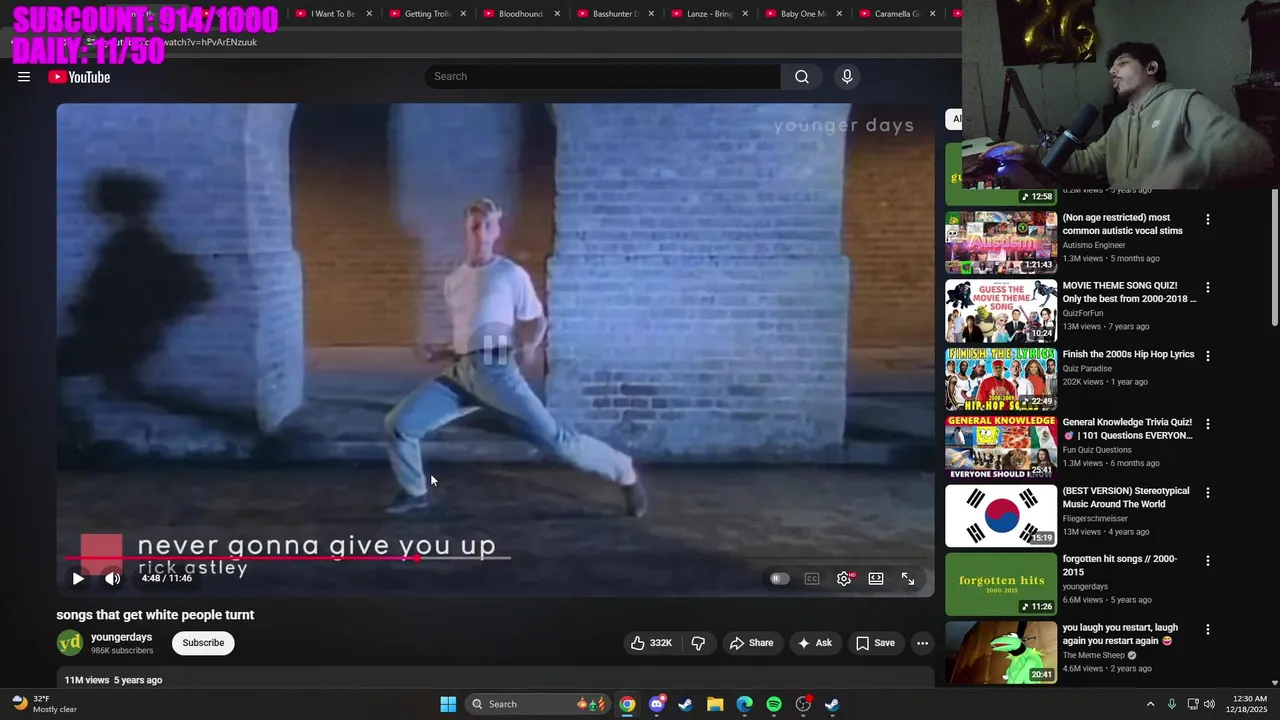The image size is (1280, 720).
Task: Switch to theater mode
Action: click(876, 578)
